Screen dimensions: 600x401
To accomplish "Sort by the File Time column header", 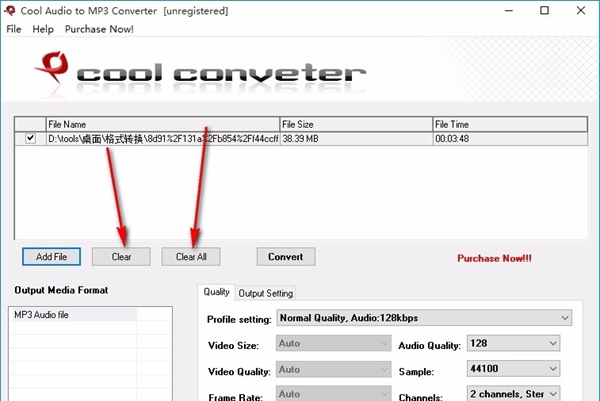I will pos(510,124).
